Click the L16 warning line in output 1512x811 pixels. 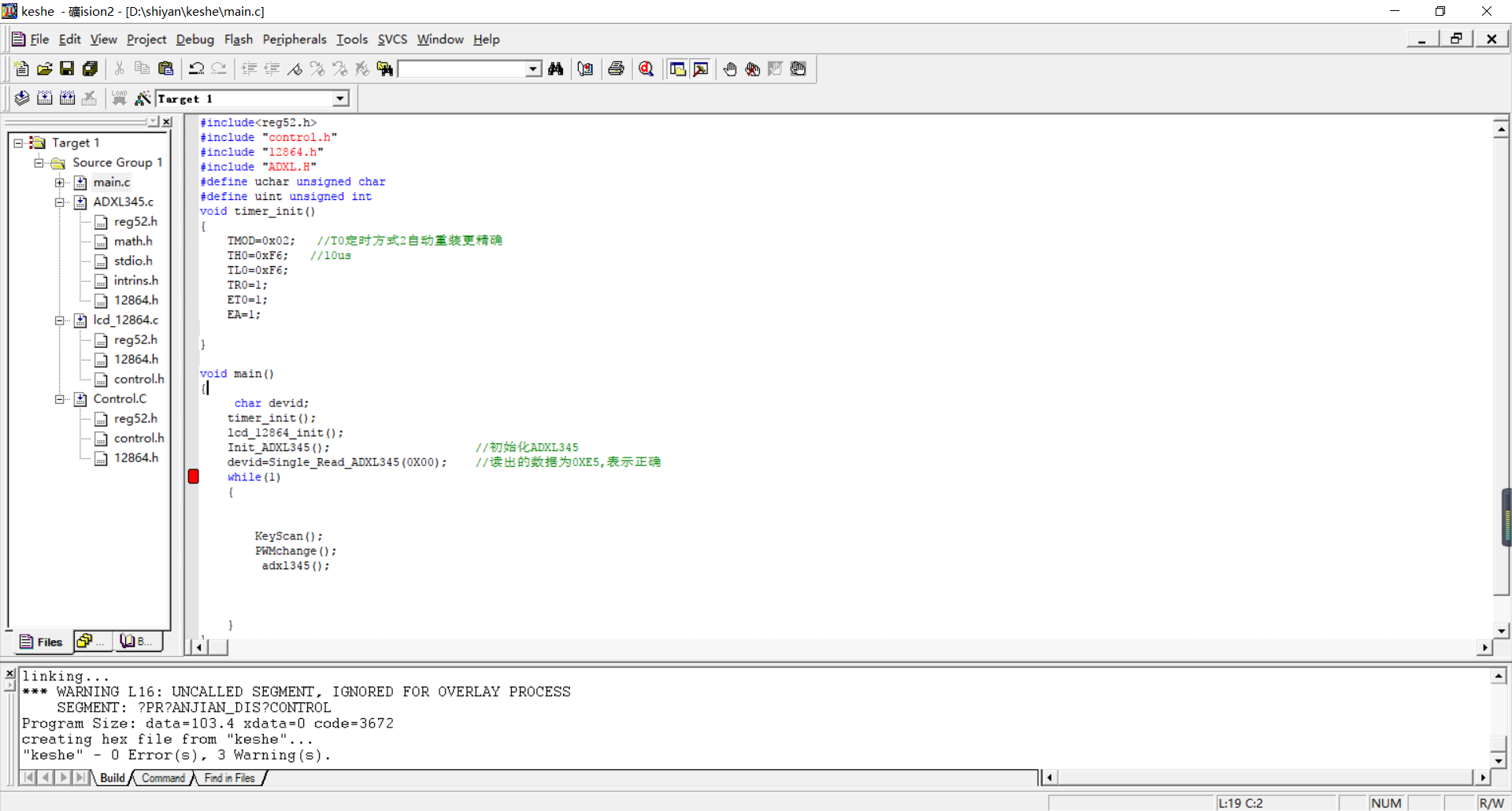coord(296,691)
